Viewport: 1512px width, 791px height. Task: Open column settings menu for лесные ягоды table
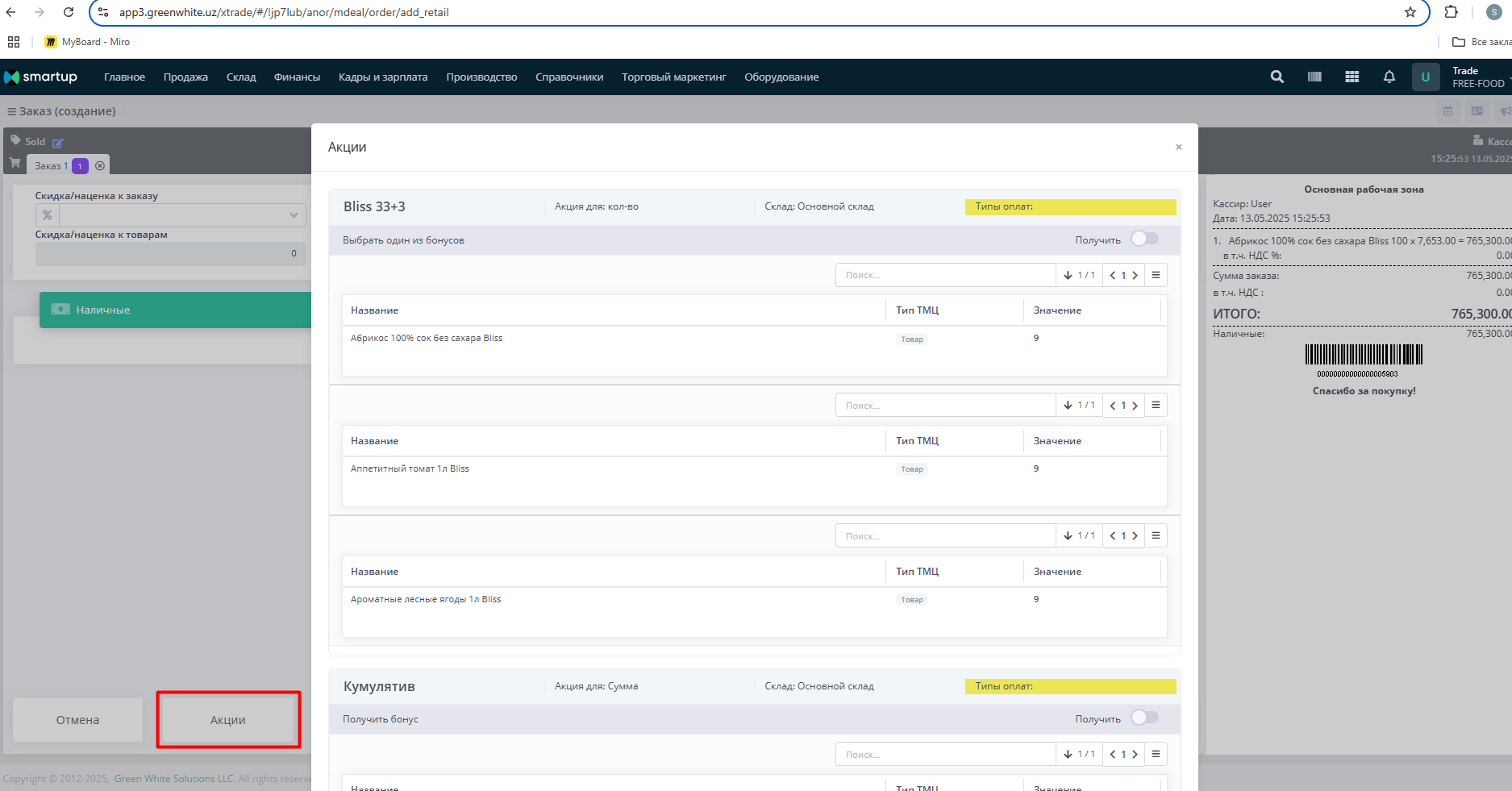coord(1156,535)
